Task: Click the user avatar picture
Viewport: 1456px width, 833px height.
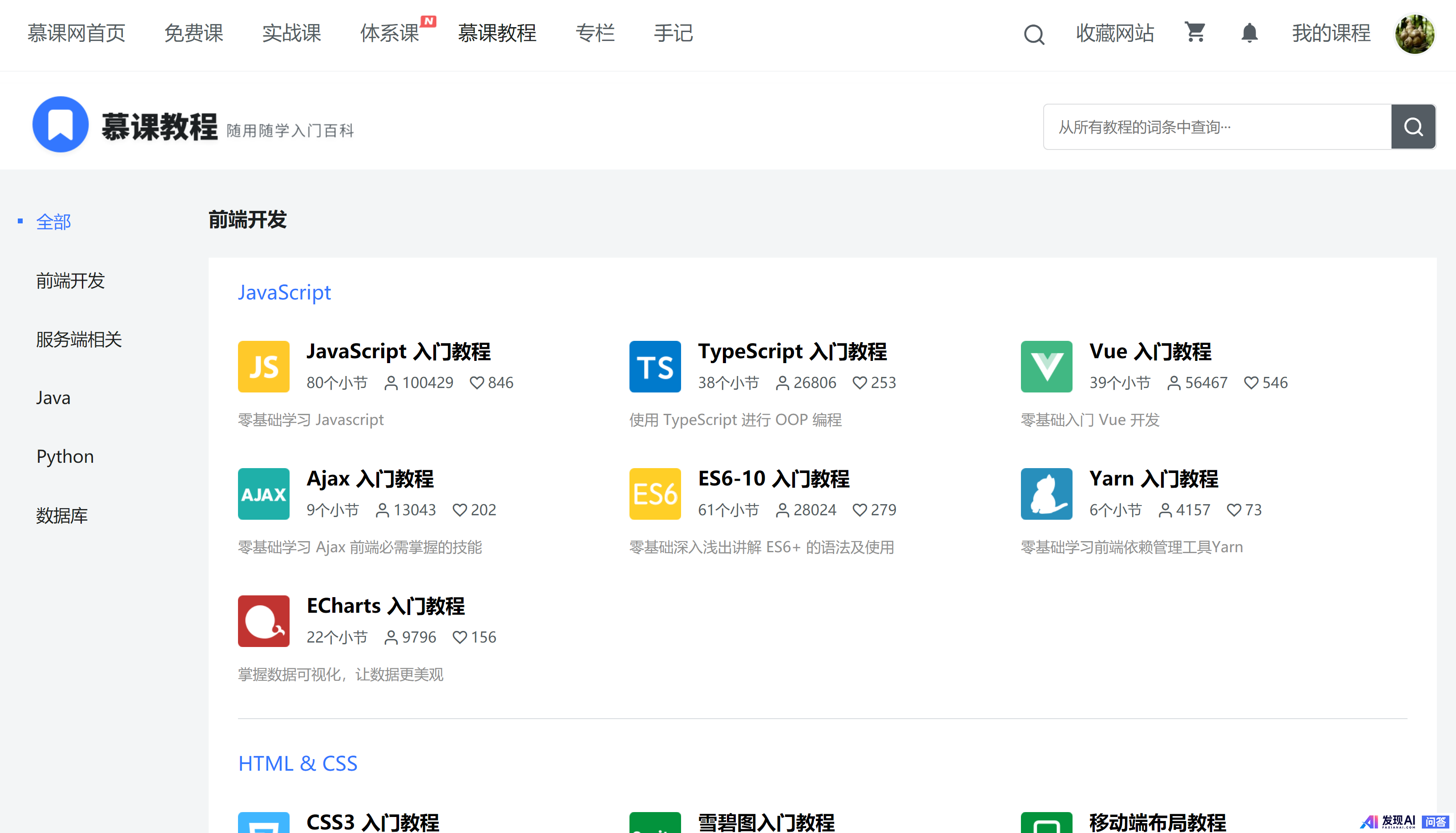Action: (x=1414, y=34)
